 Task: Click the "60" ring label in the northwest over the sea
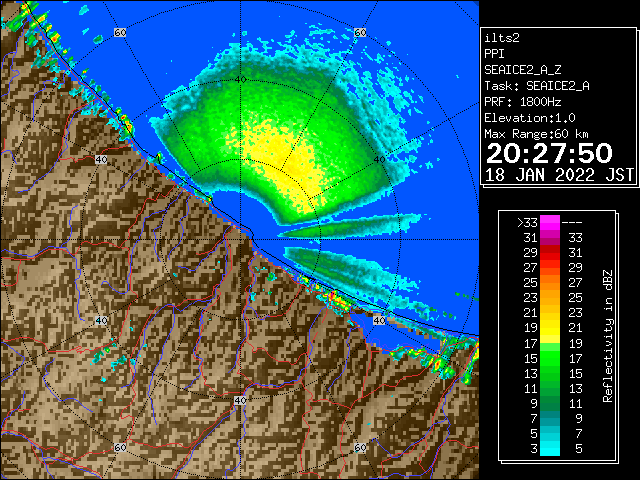click(x=120, y=33)
